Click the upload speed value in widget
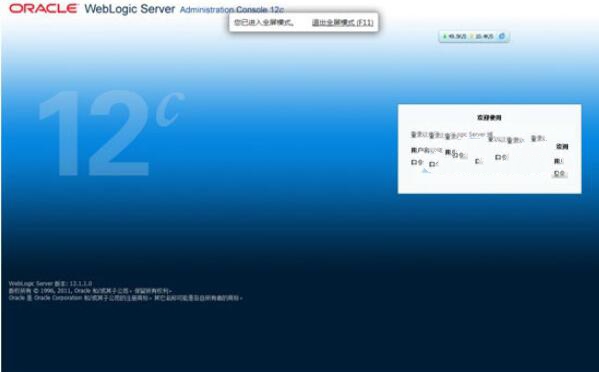The height and width of the screenshot is (372, 599). [457, 37]
